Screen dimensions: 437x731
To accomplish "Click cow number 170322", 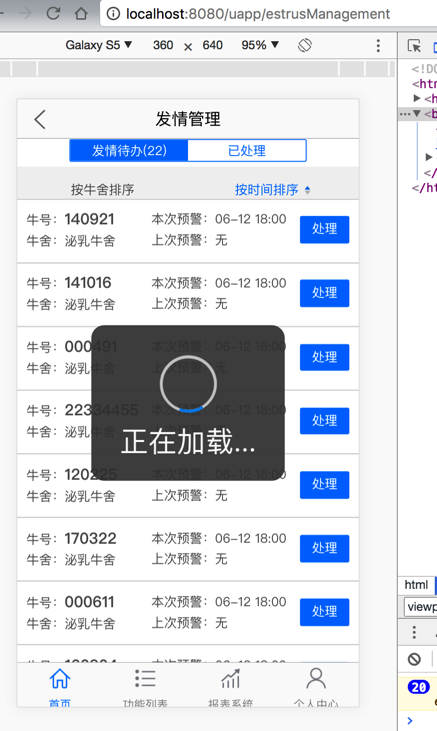I will 90,538.
